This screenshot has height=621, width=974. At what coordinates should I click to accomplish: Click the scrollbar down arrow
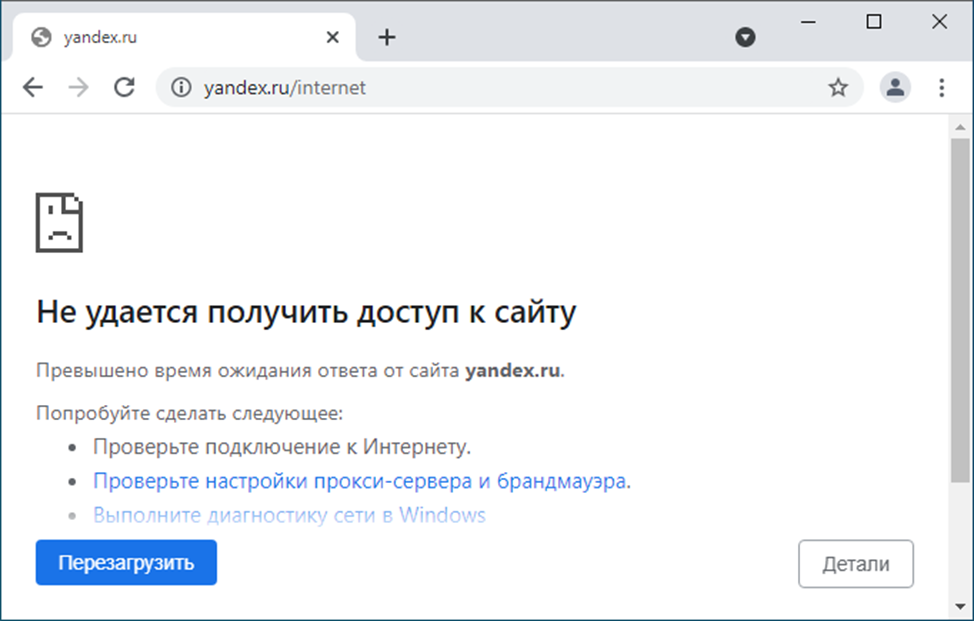point(960,606)
